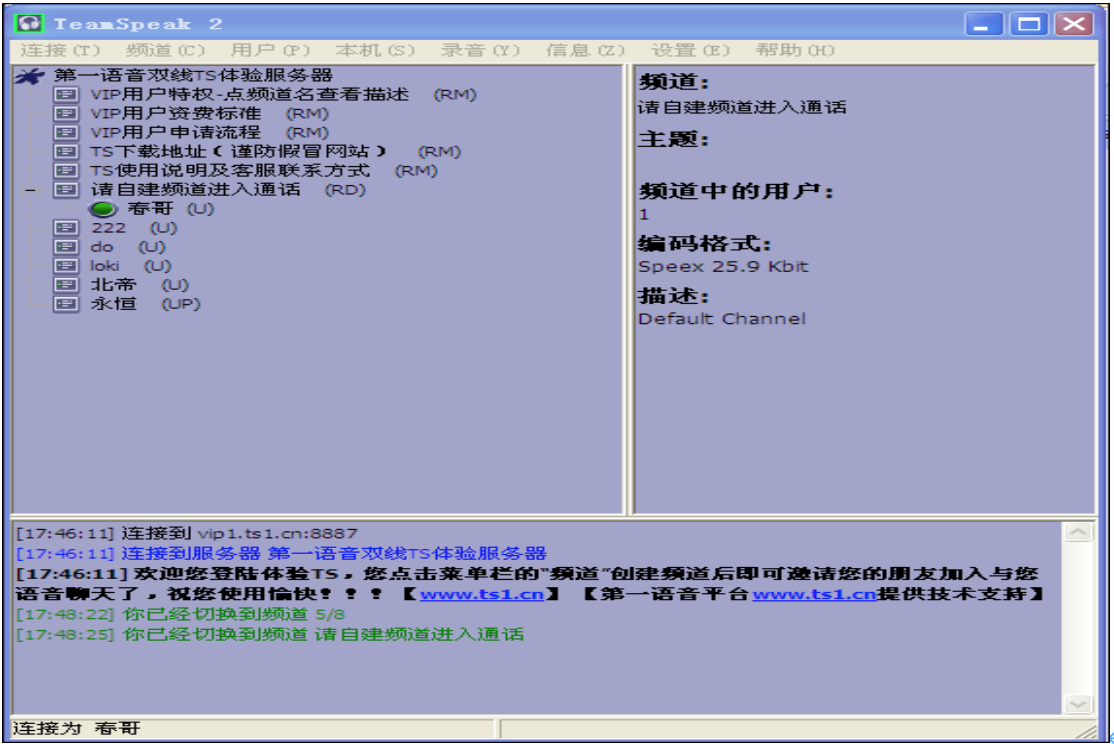Select the 北帝 channel in the tree
This screenshot has width=1114, height=744.
107,286
